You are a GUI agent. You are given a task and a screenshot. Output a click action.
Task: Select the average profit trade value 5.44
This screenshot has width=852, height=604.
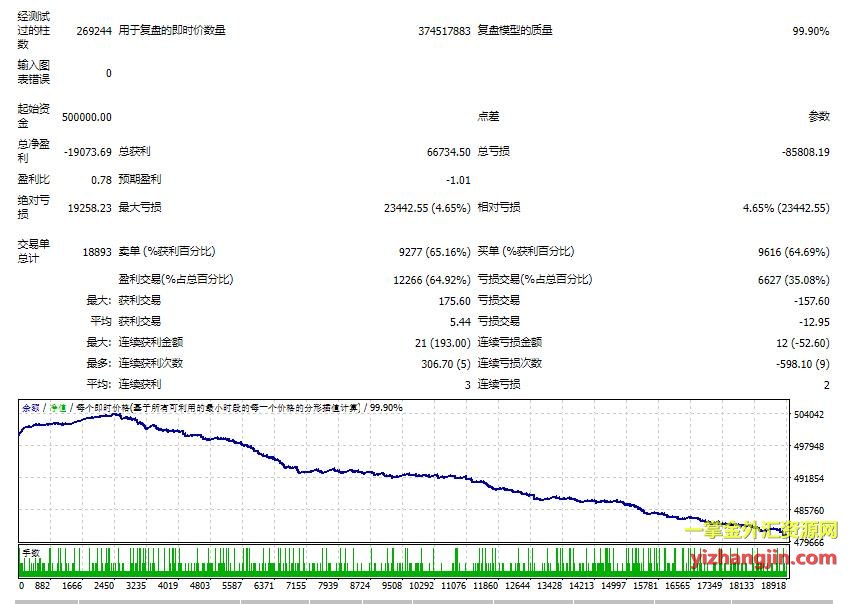click(460, 323)
